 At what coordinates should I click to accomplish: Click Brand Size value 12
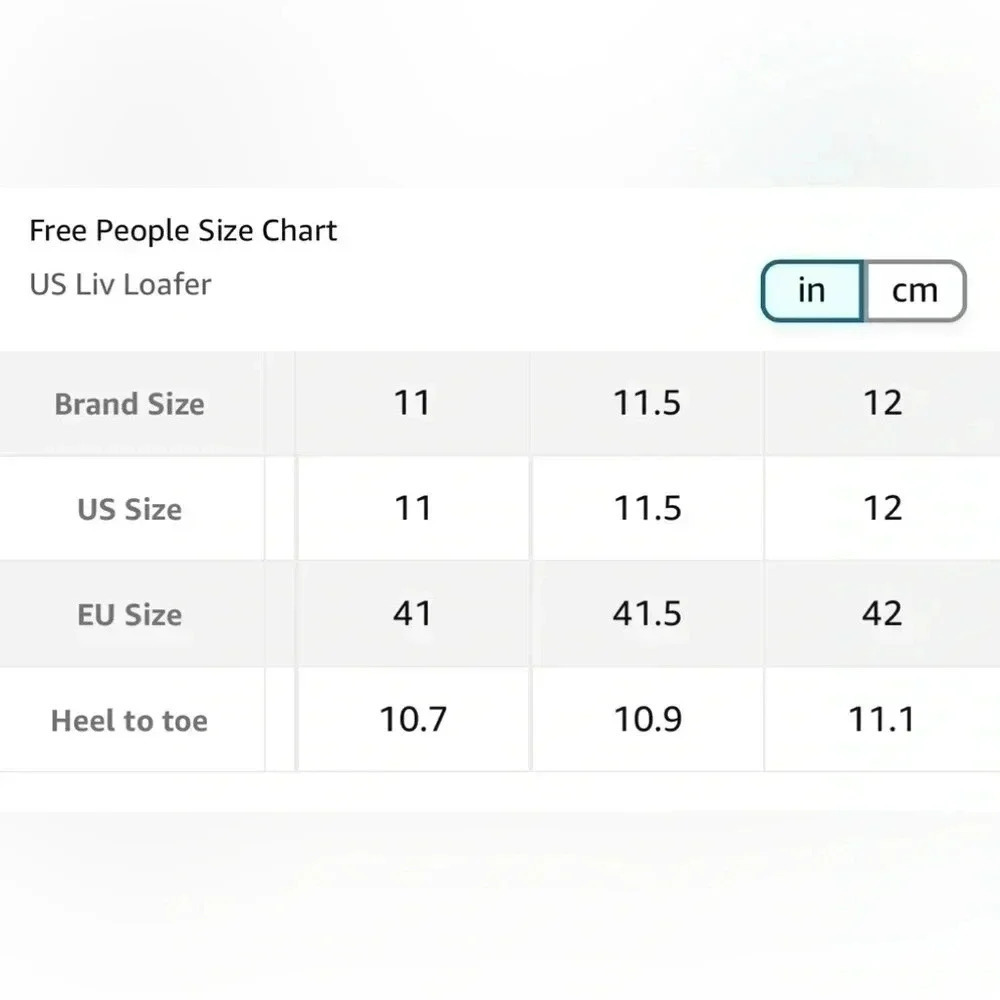click(x=882, y=403)
